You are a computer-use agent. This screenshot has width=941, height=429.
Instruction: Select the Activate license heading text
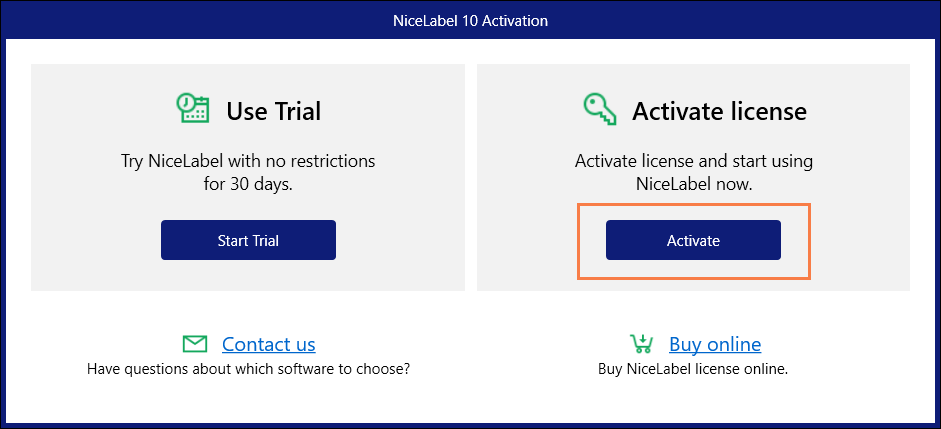click(720, 111)
